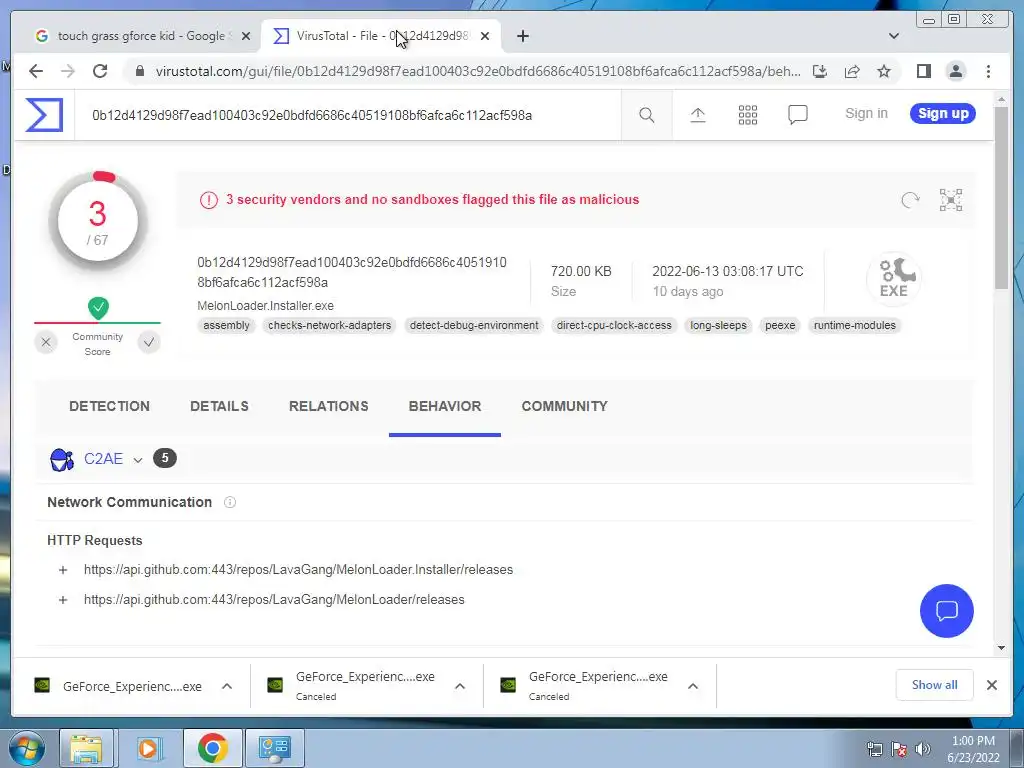Click the install app icon in address bar
The height and width of the screenshot is (768, 1024).
(x=820, y=71)
